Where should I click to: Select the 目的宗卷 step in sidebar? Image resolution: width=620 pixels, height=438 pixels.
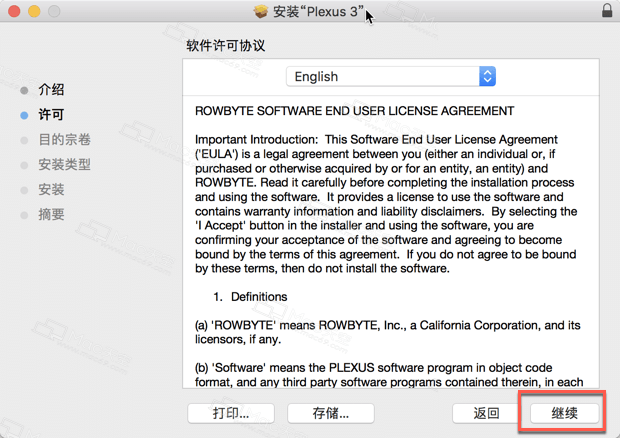pos(64,140)
